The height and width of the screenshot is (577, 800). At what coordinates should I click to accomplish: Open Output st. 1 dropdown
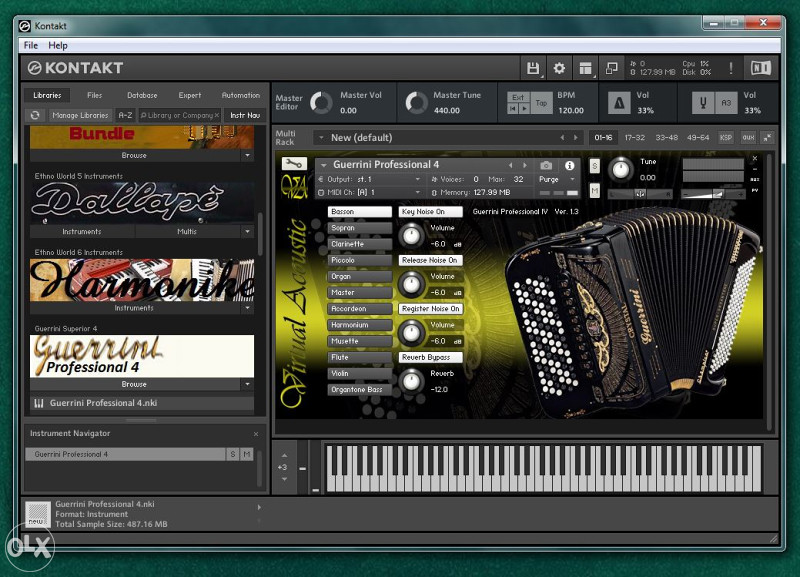point(369,180)
